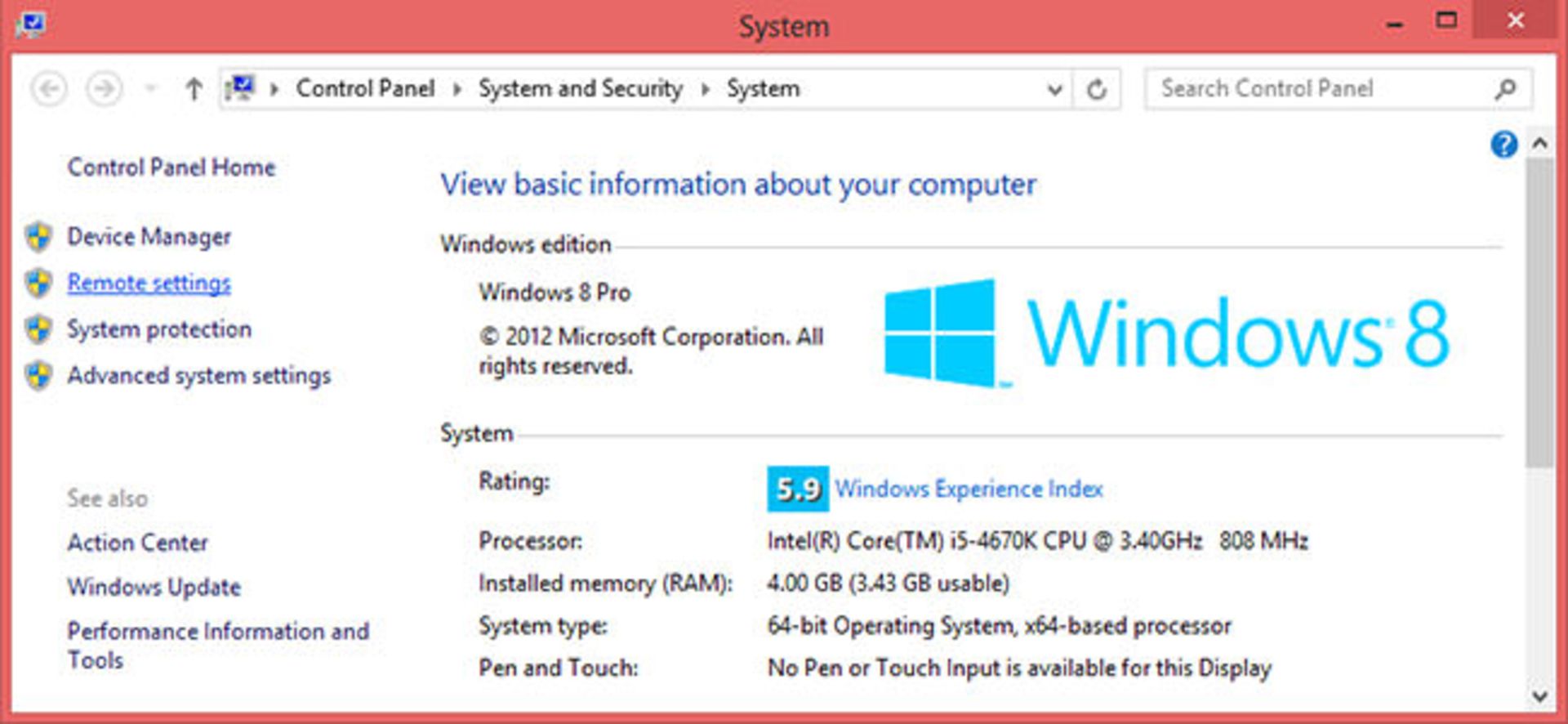Image resolution: width=1568 pixels, height=724 pixels.
Task: Open Action Center link
Action: 138,543
